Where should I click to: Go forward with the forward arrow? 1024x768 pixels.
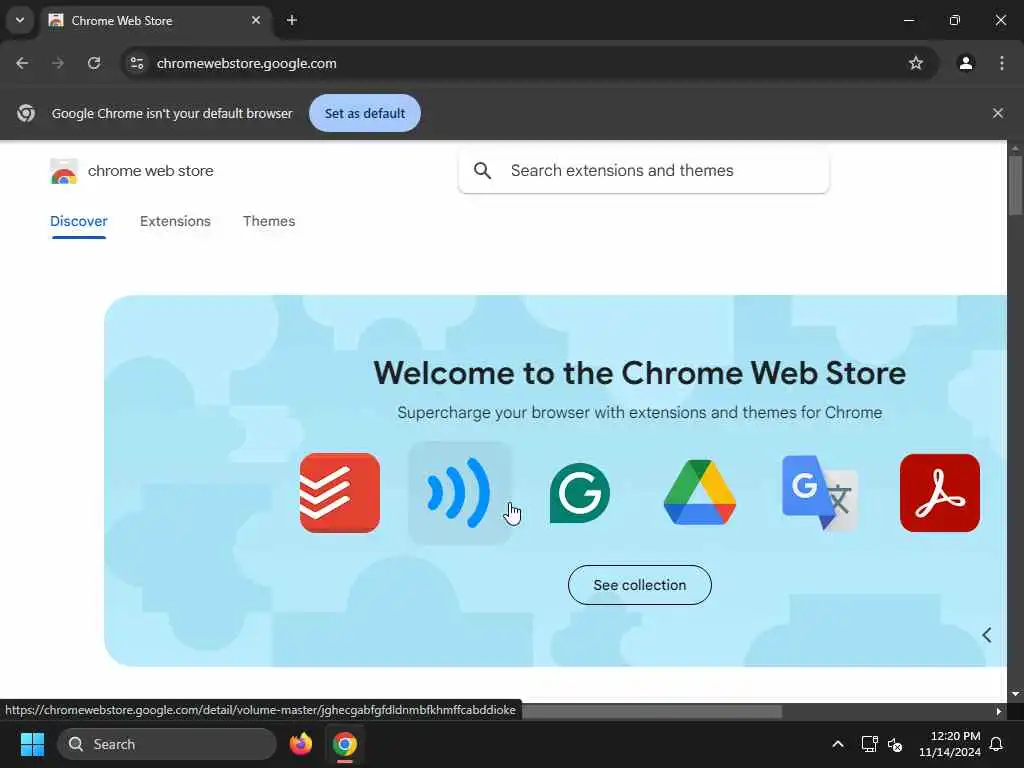[58, 63]
